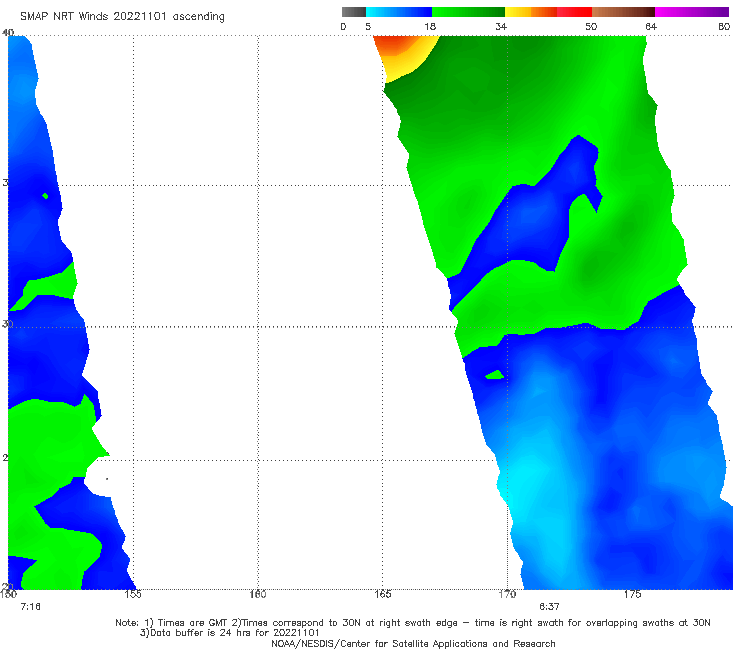The image size is (740, 650).
Task: Click the "50" label under the color bar
Action: (591, 27)
